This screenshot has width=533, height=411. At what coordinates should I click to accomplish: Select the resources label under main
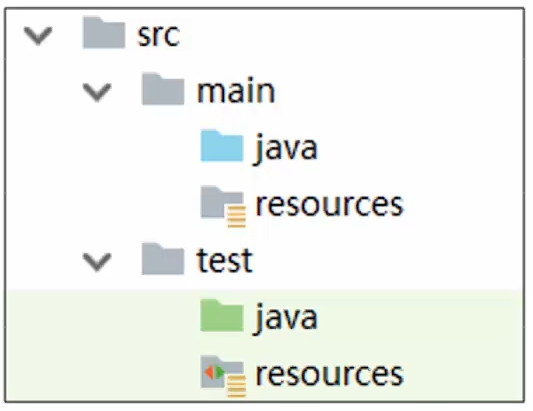pos(329,205)
